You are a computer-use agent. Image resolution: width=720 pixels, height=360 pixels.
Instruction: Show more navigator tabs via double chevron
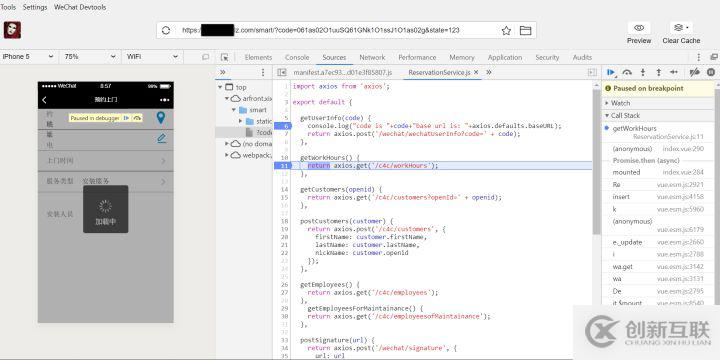[x=223, y=72]
